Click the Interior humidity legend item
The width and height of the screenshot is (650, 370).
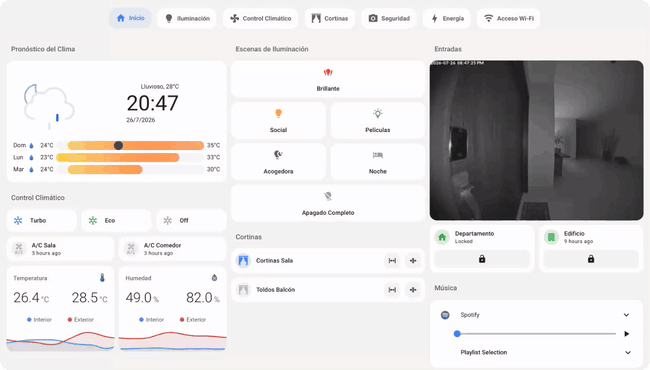pos(151,319)
